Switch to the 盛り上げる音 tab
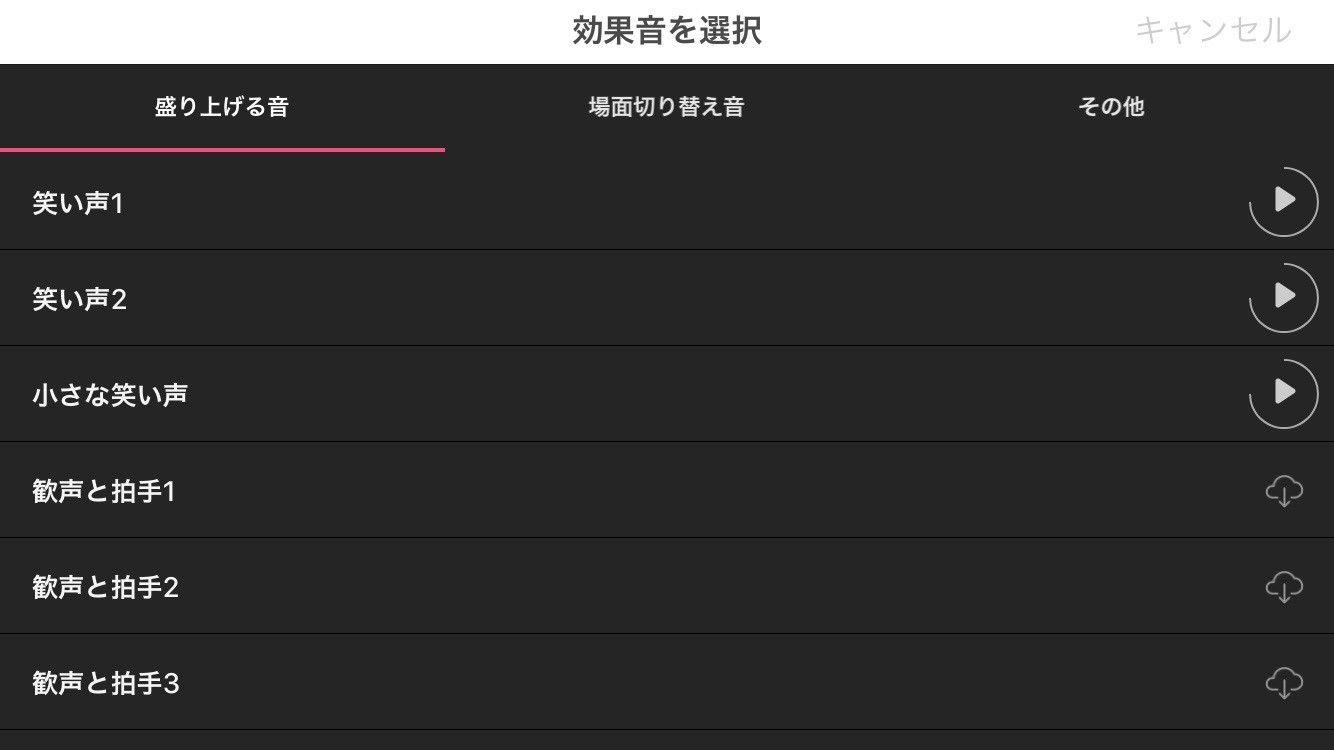 pyautogui.click(x=222, y=107)
